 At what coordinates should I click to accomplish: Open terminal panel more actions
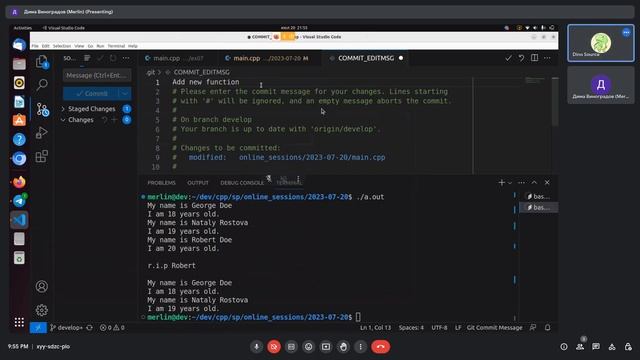point(521,182)
